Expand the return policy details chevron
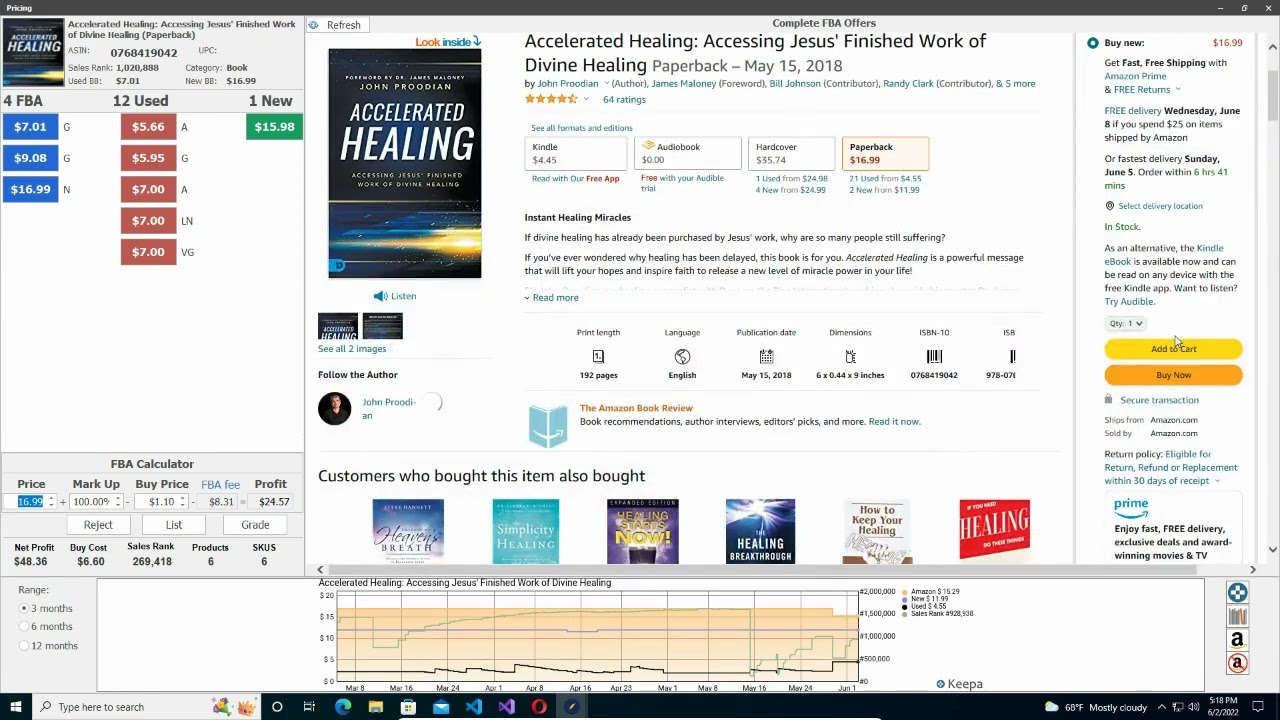The height and width of the screenshot is (720, 1280). coord(1217,481)
